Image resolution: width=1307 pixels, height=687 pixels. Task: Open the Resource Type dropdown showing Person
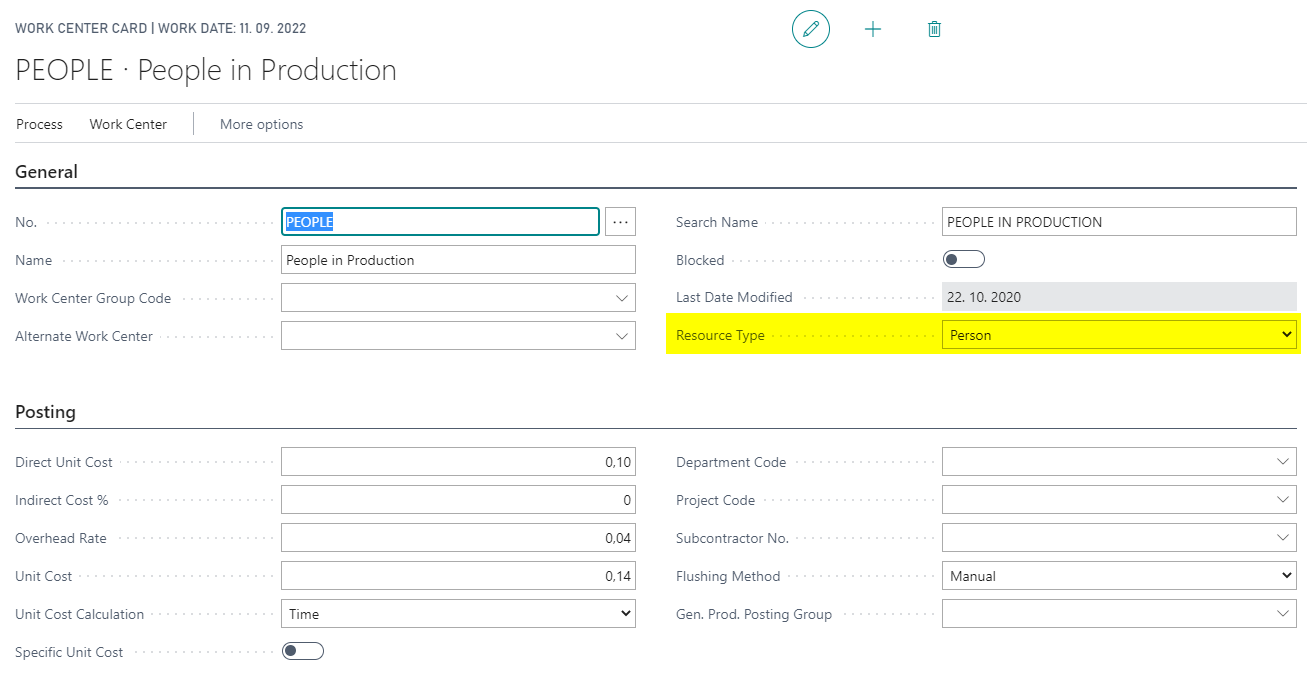(1119, 335)
